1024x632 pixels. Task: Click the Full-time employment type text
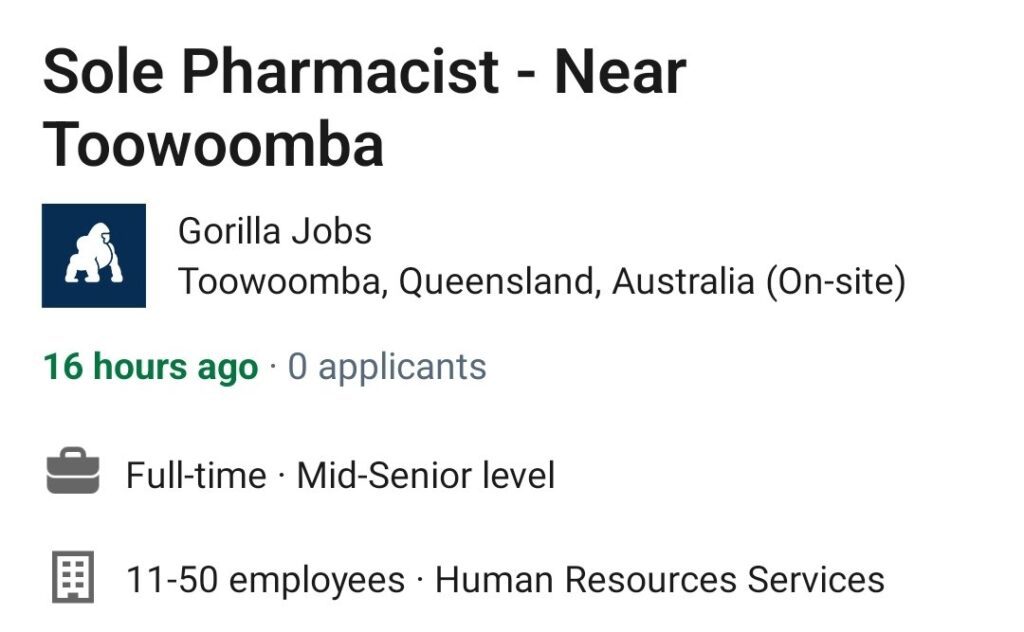(x=196, y=475)
